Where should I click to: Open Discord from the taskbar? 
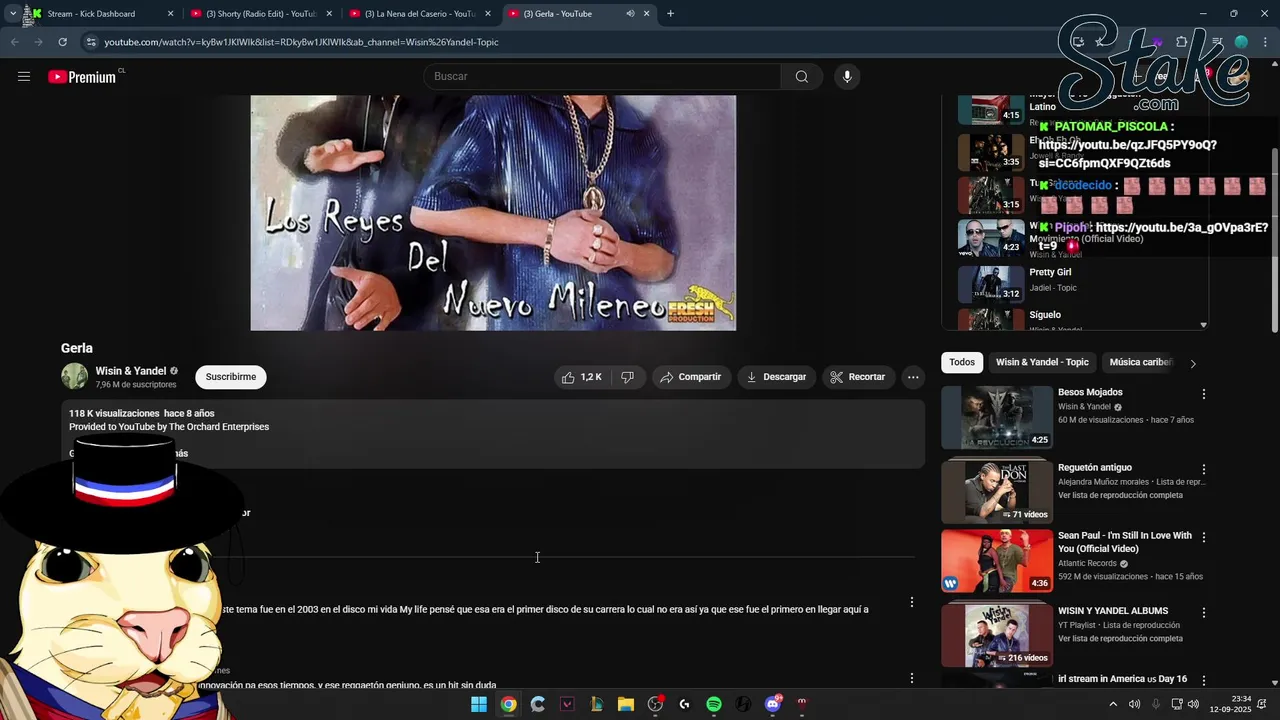click(772, 704)
